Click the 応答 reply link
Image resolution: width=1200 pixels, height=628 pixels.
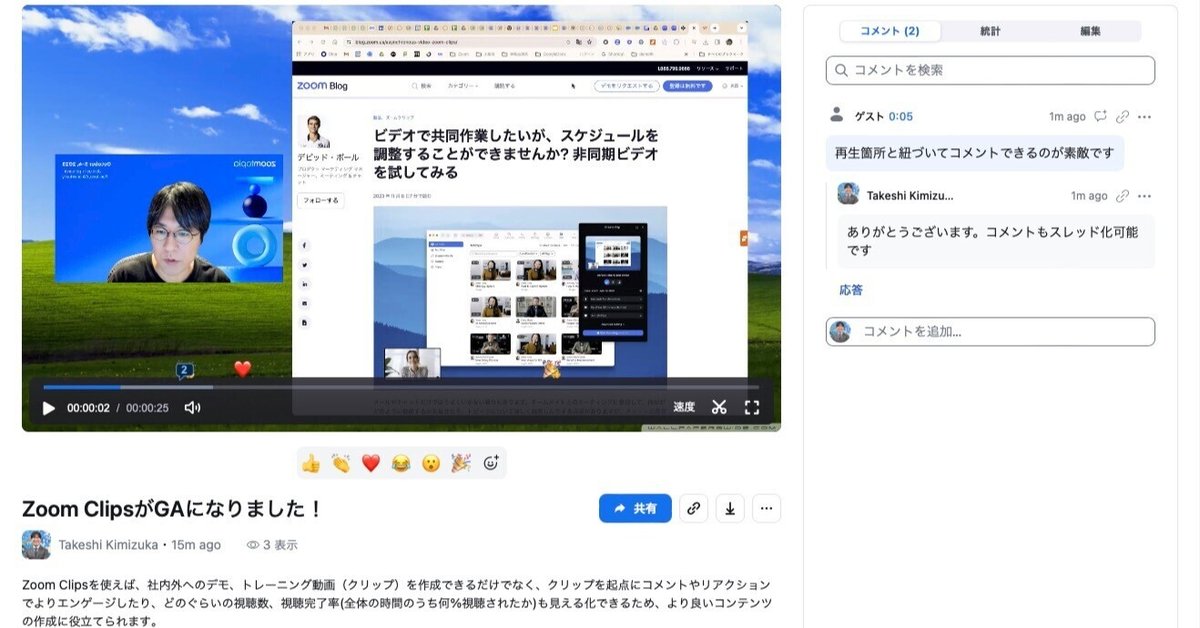pos(850,290)
